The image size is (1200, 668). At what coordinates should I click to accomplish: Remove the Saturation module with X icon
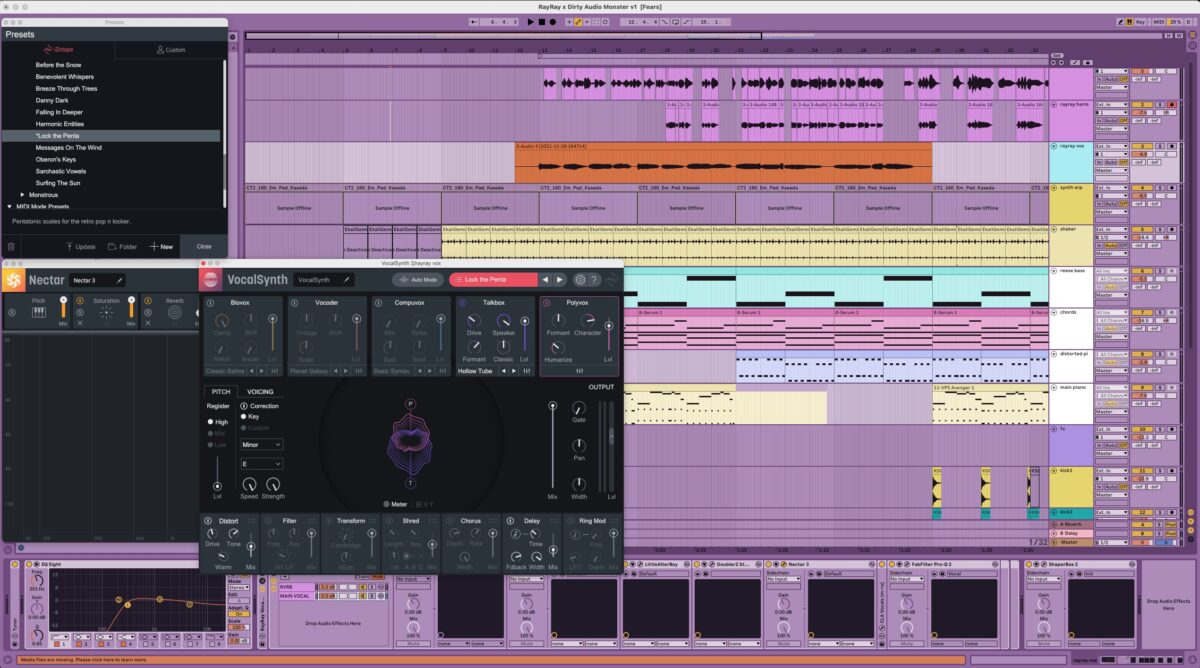(x=80, y=324)
